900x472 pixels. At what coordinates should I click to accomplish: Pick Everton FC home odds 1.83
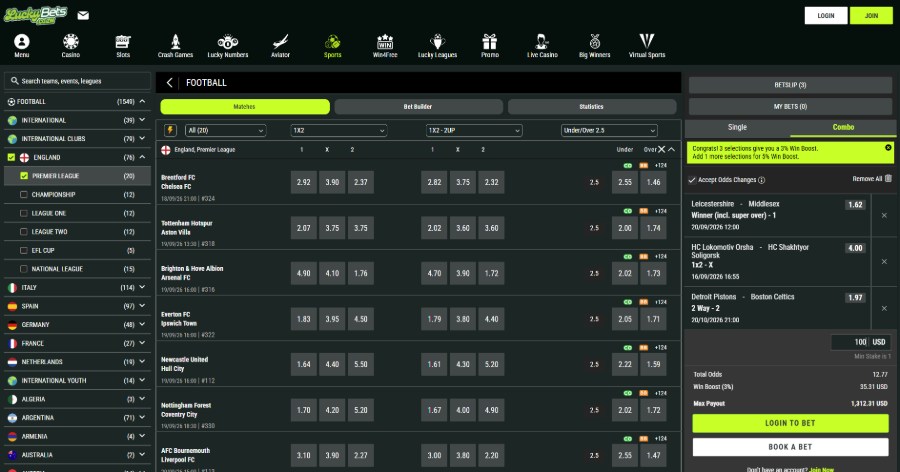pos(304,319)
